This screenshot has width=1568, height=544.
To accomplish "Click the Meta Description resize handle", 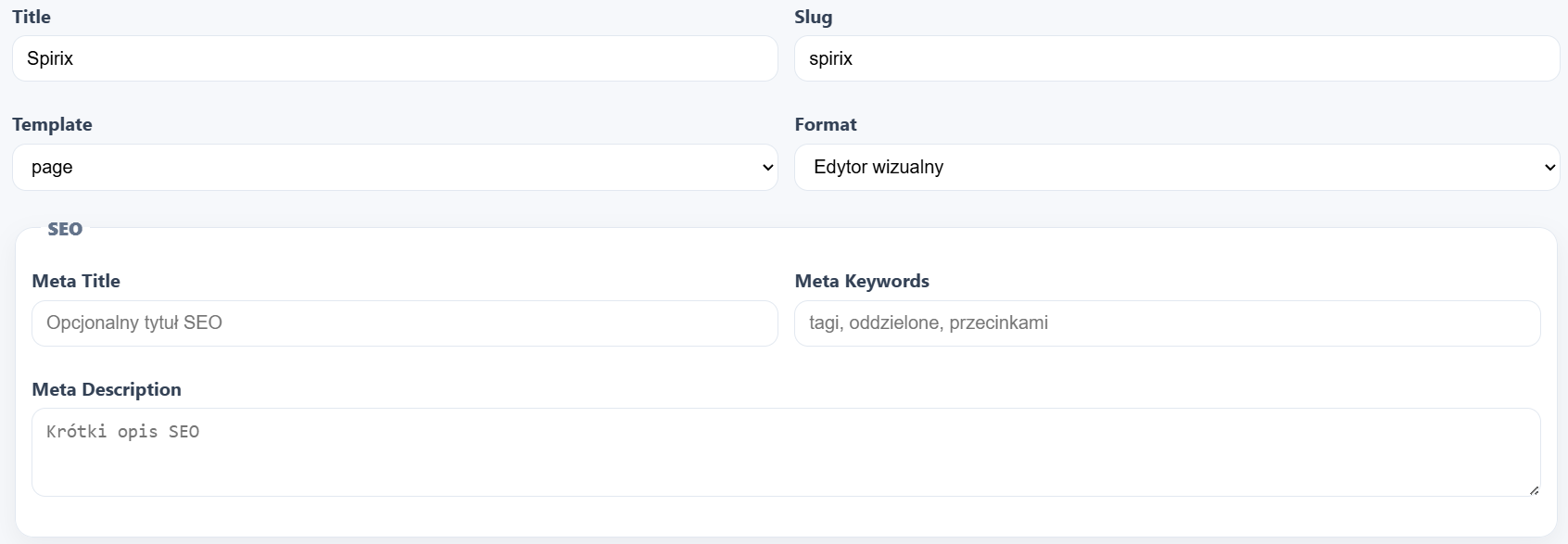I will click(1534, 490).
